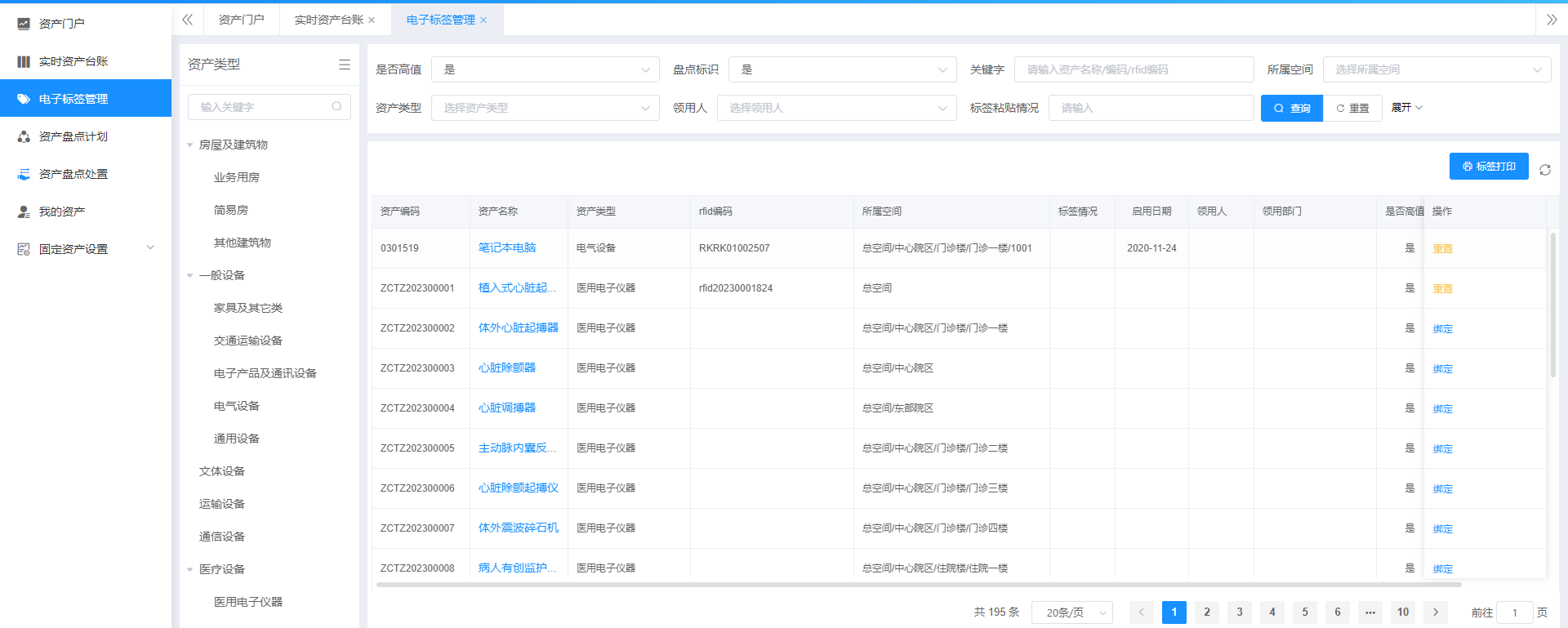Close the 电子标签管理 tab

[483, 20]
